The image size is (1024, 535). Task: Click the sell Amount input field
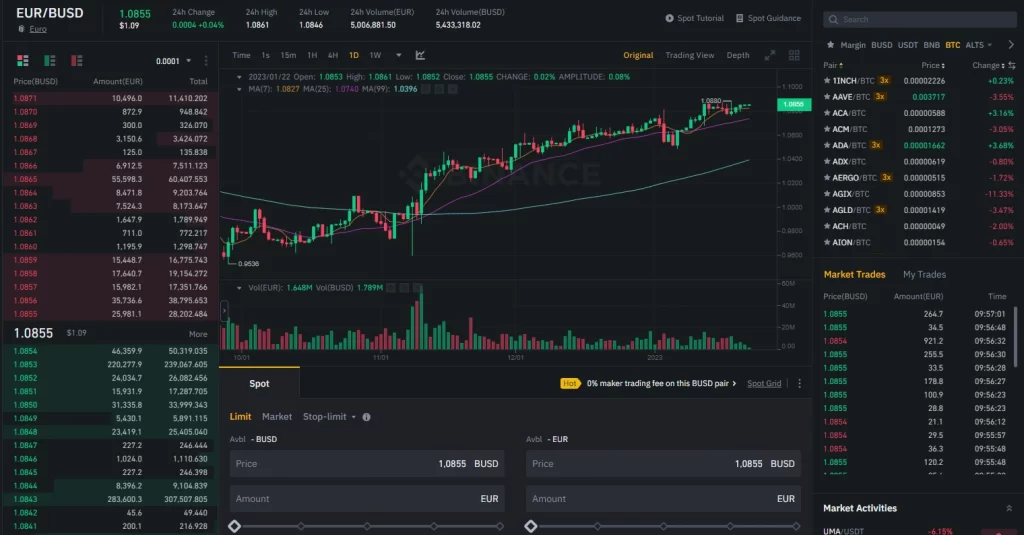coord(663,499)
